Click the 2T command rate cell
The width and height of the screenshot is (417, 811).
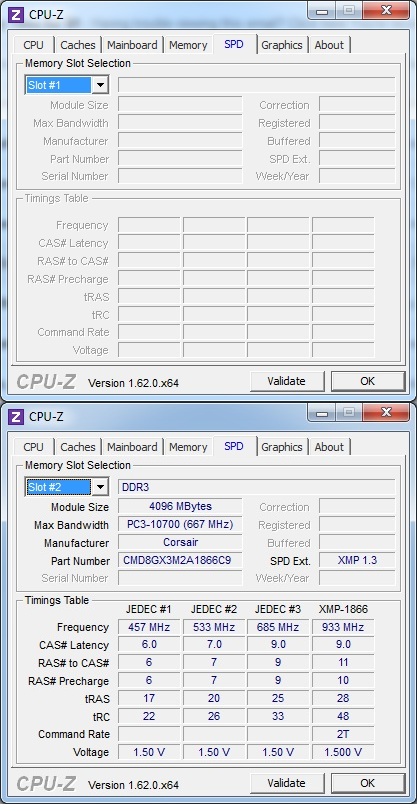343,734
